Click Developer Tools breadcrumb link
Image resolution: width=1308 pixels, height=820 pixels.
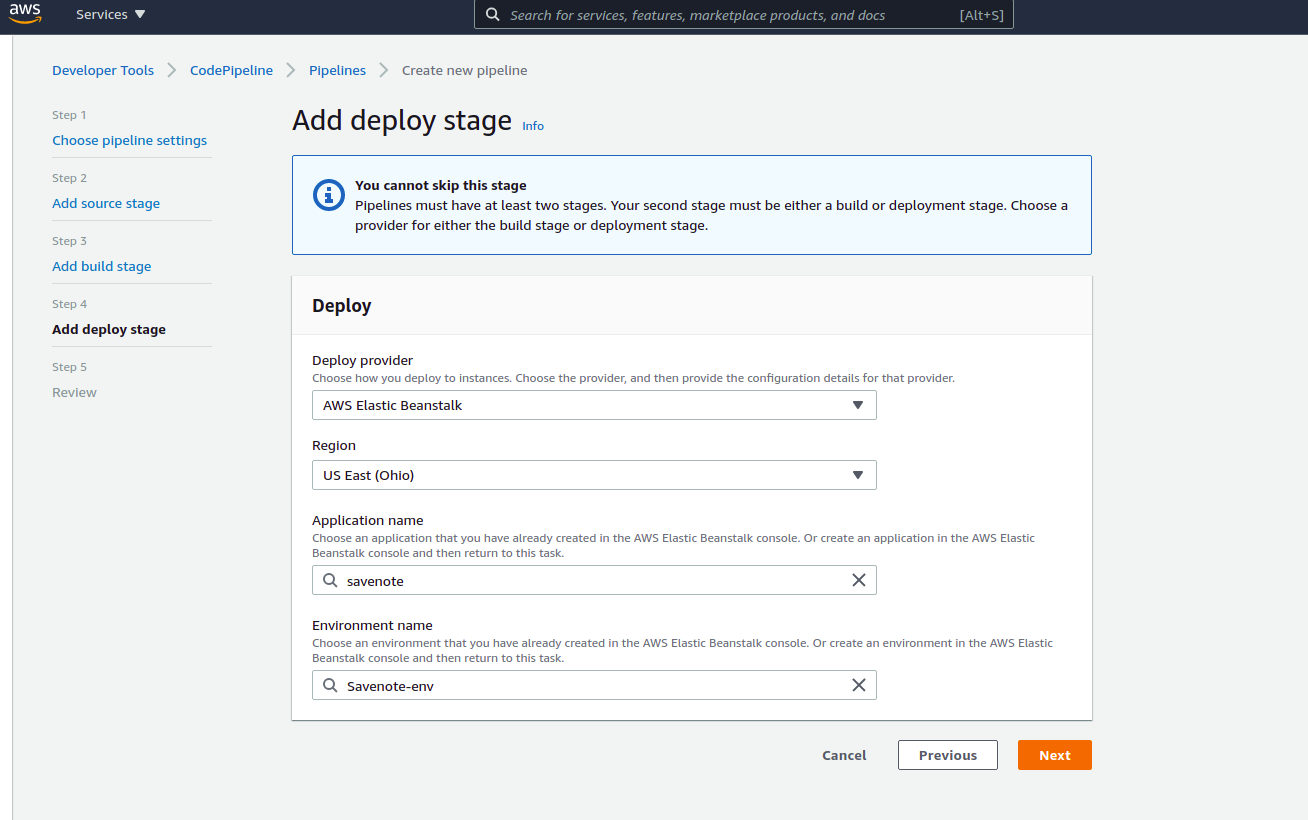(x=103, y=71)
